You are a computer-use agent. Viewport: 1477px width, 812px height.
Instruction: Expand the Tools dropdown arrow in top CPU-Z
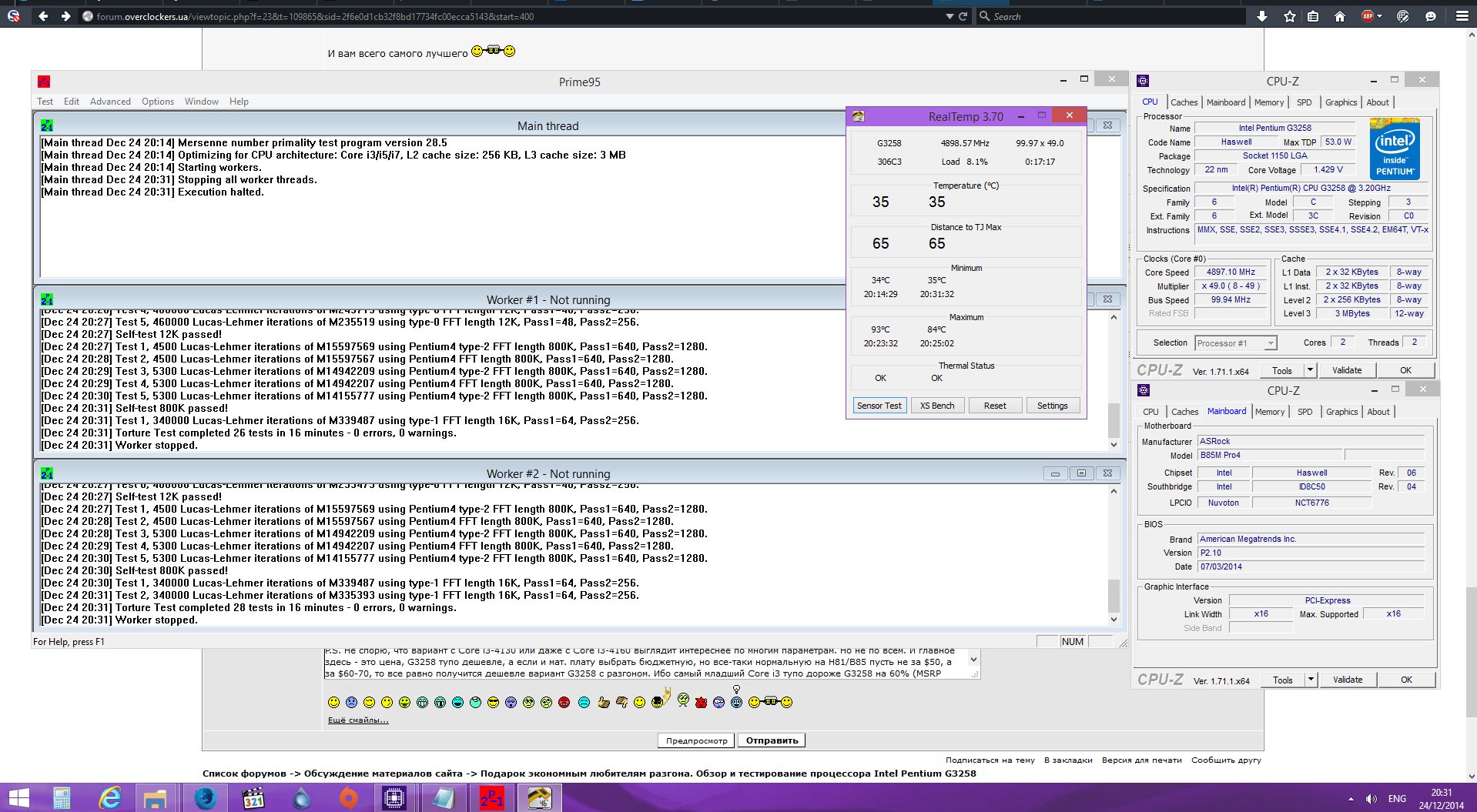[x=1310, y=370]
